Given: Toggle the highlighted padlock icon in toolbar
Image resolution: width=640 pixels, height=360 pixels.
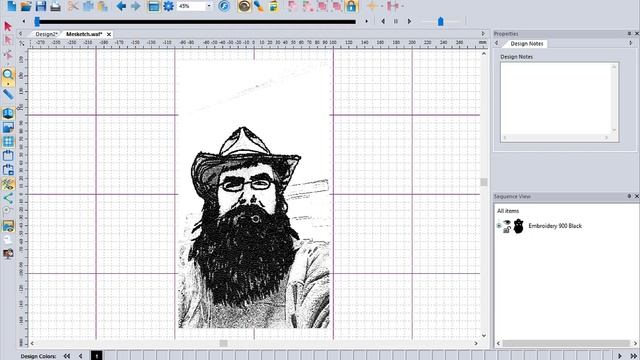Looking at the screenshot, I should coord(351,6).
